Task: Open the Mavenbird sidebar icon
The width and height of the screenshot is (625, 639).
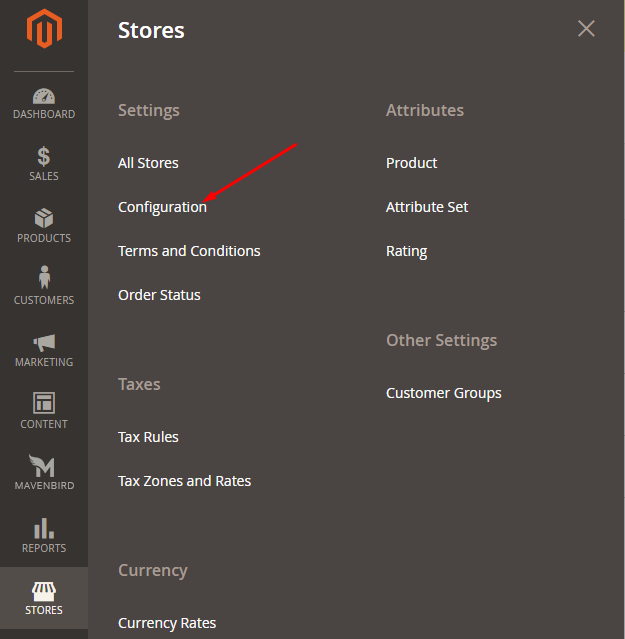Action: coord(42,465)
